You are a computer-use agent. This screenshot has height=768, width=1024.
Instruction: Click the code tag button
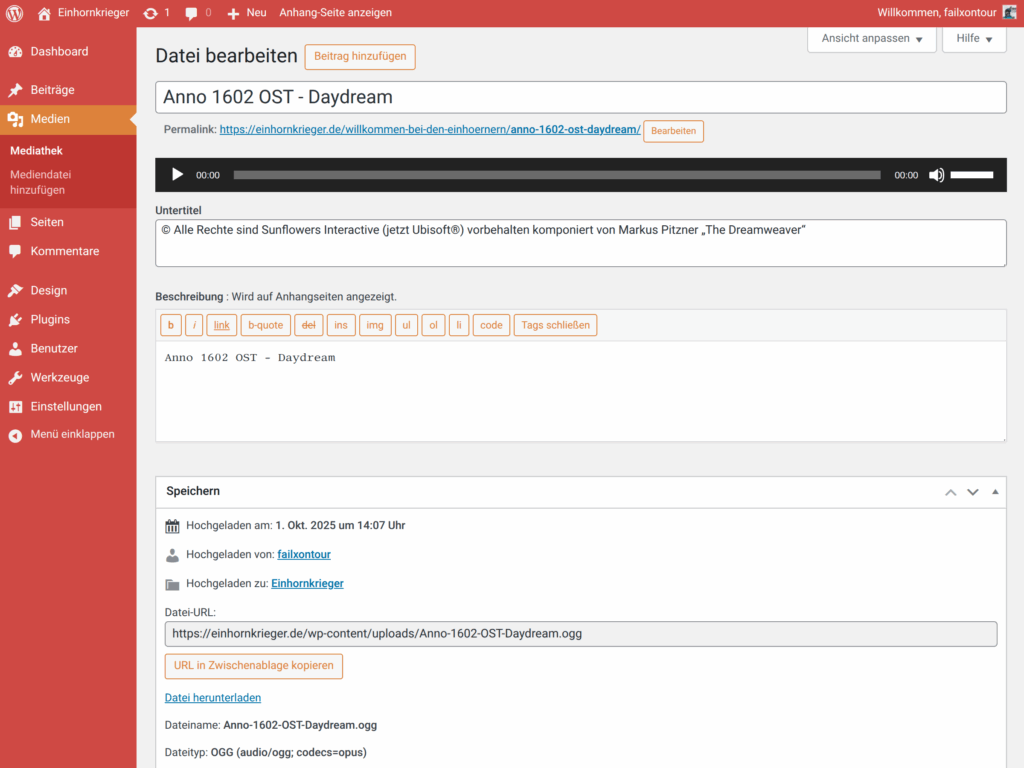[491, 325]
